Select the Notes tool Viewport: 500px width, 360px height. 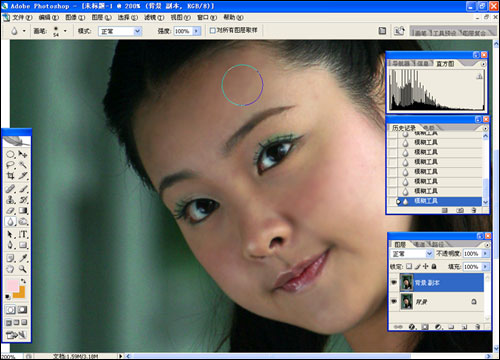point(10,258)
